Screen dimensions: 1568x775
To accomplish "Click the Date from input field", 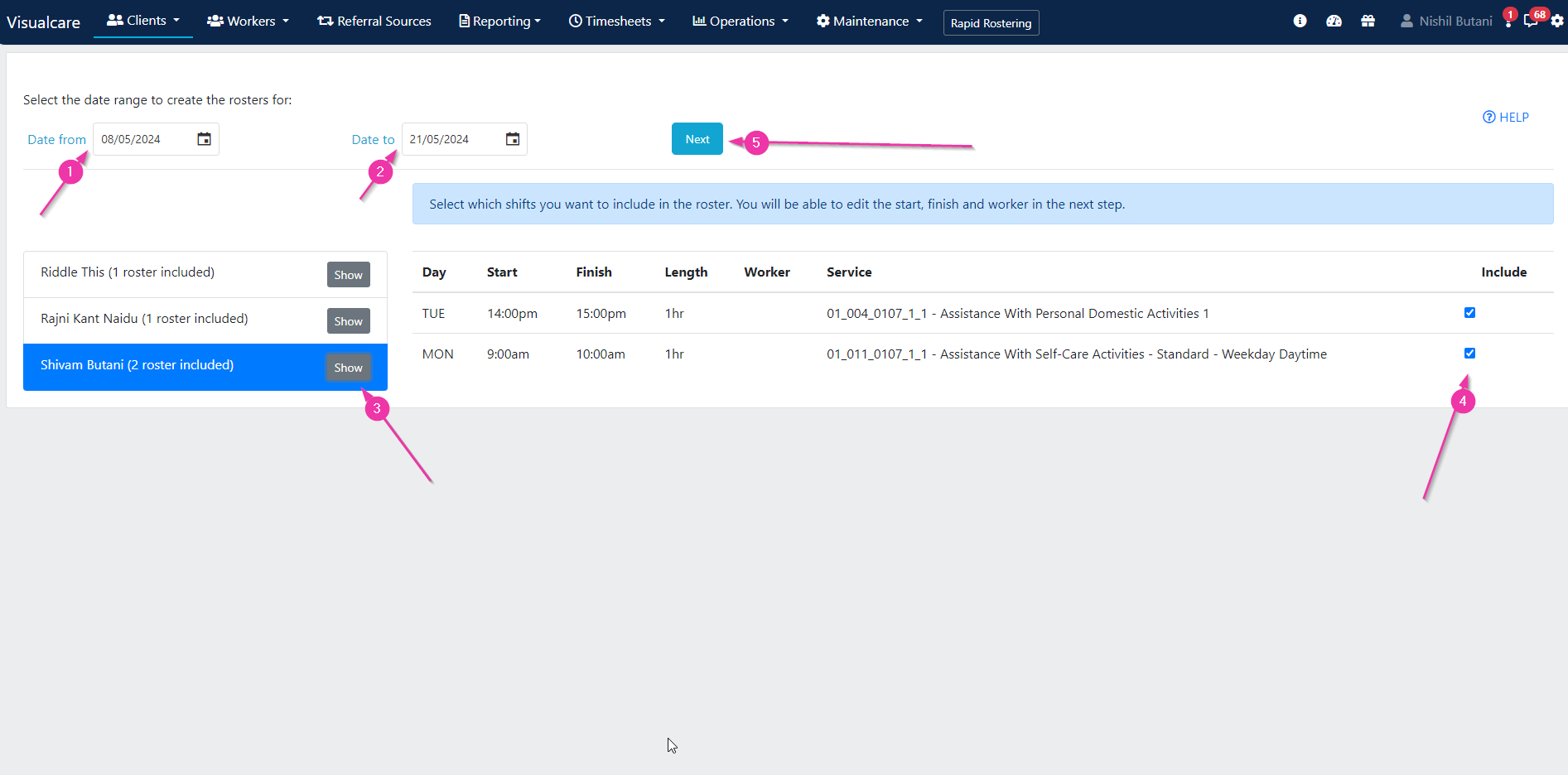I will click(x=156, y=139).
